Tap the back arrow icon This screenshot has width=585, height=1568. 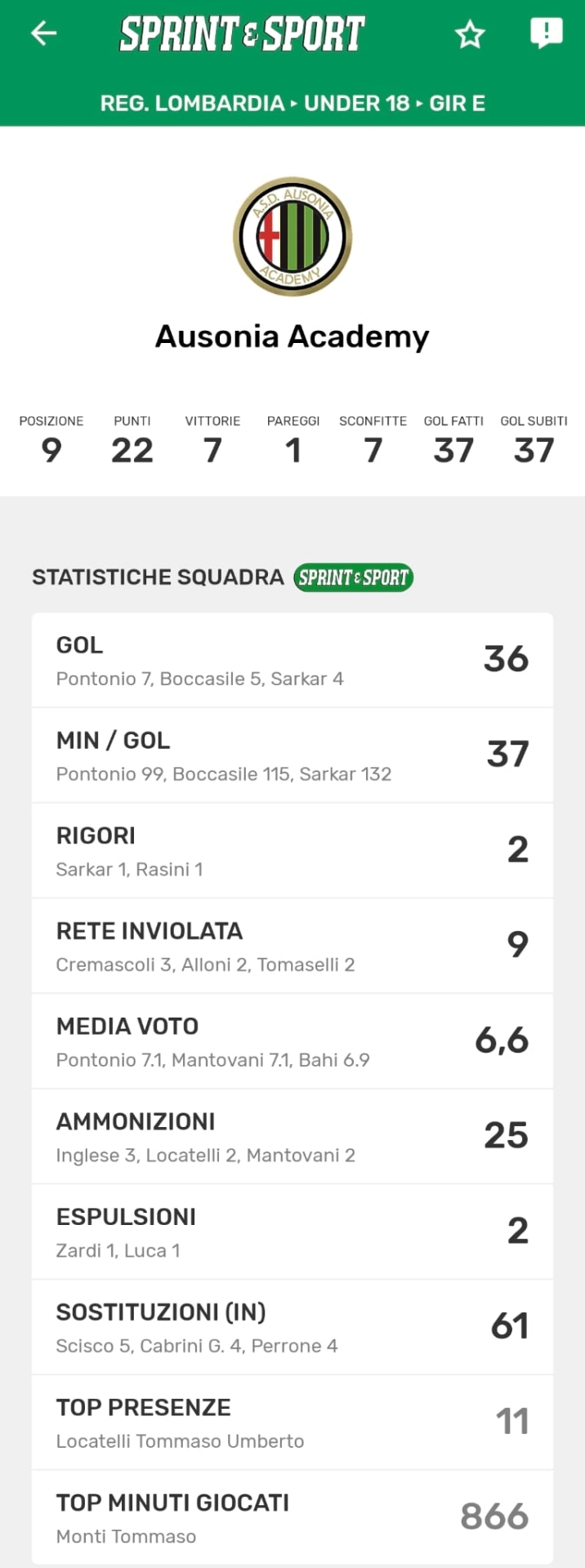44,33
